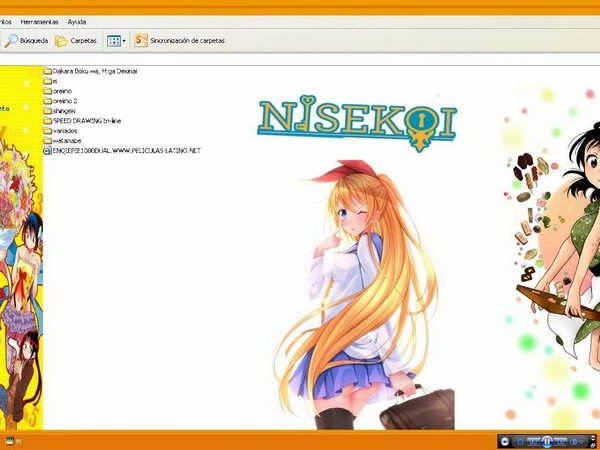Select the "variados" folder
This screenshot has height=450, width=600.
coord(60,131)
